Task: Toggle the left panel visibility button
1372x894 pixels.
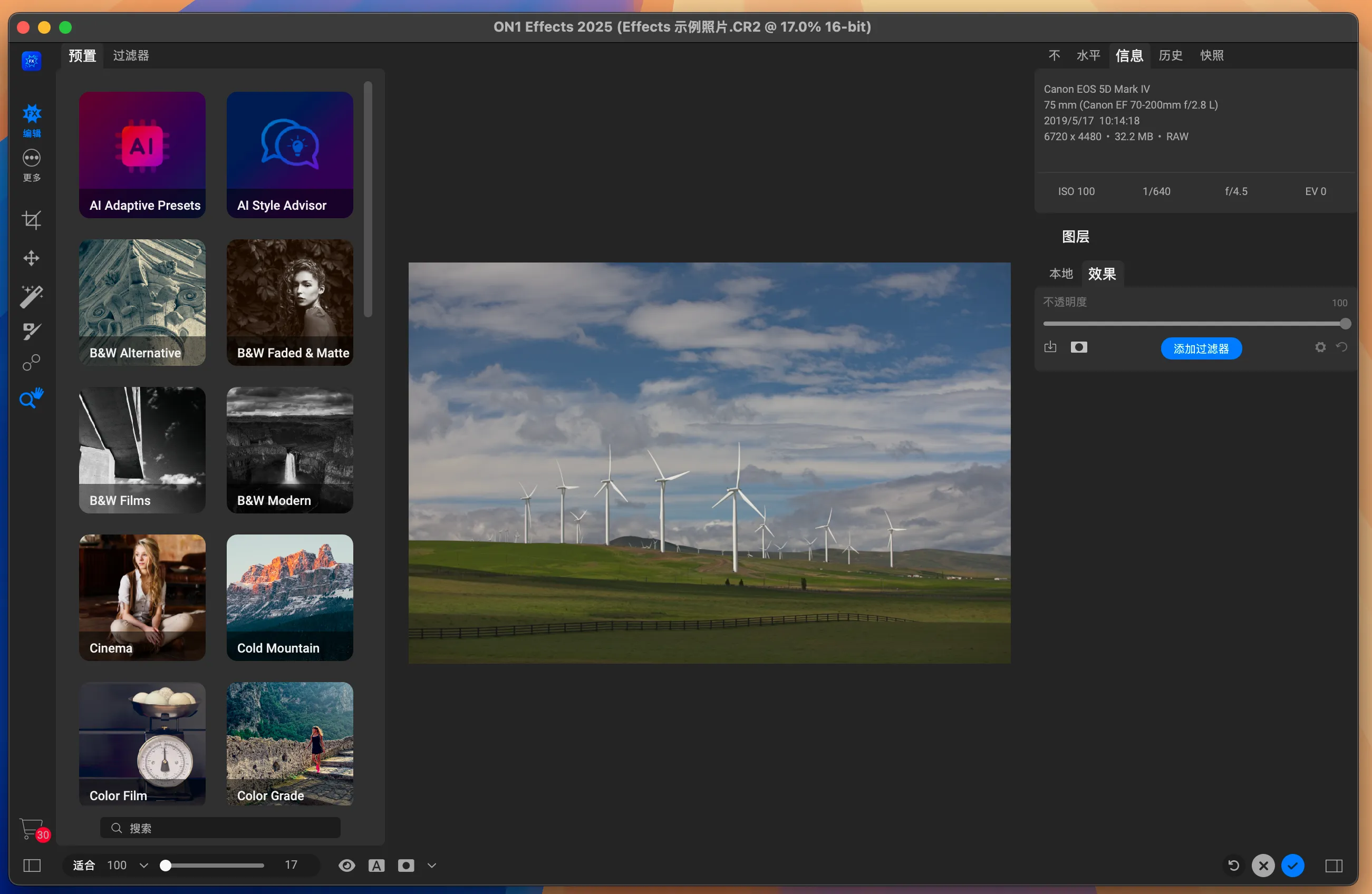Action: (32, 865)
